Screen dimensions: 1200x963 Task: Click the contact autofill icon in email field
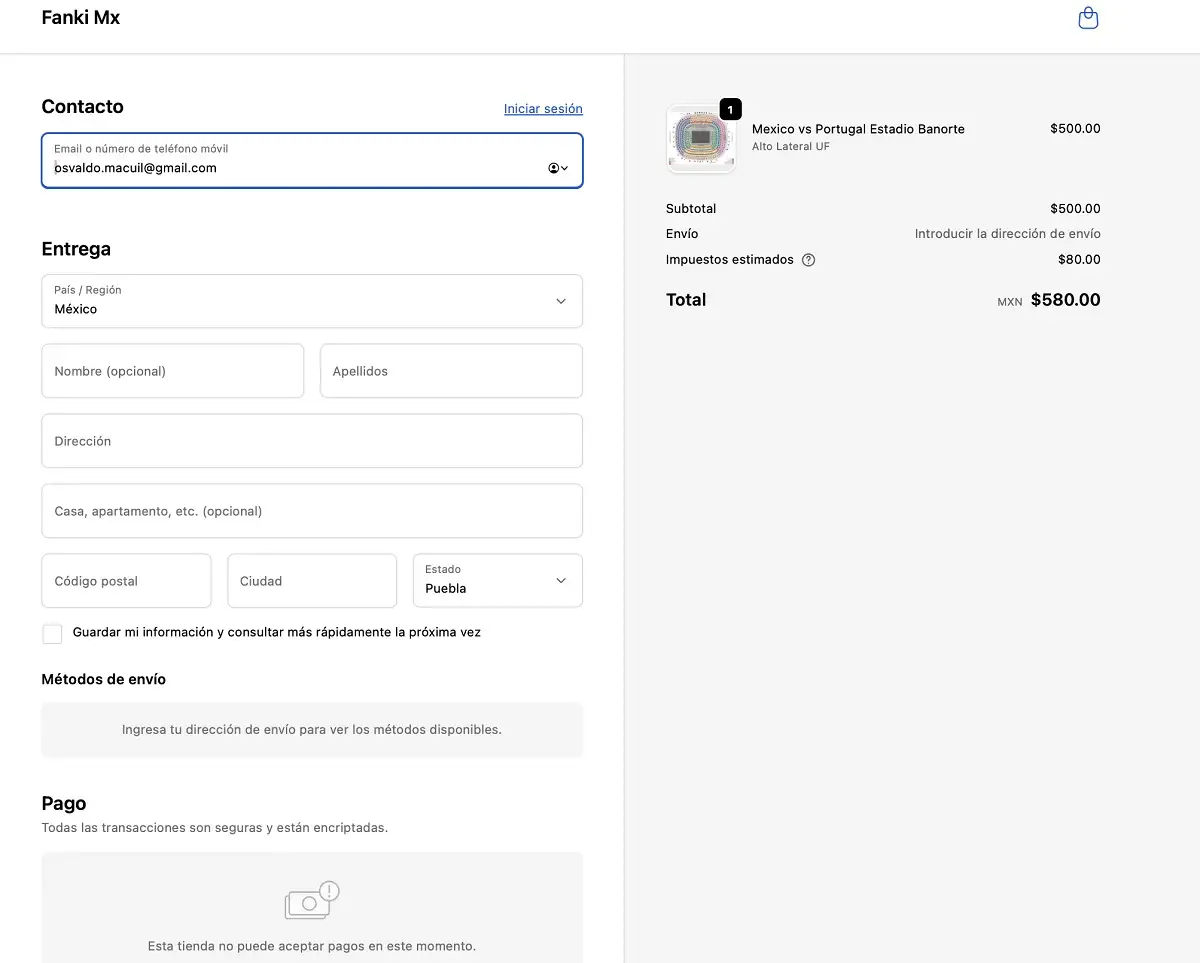coord(557,168)
